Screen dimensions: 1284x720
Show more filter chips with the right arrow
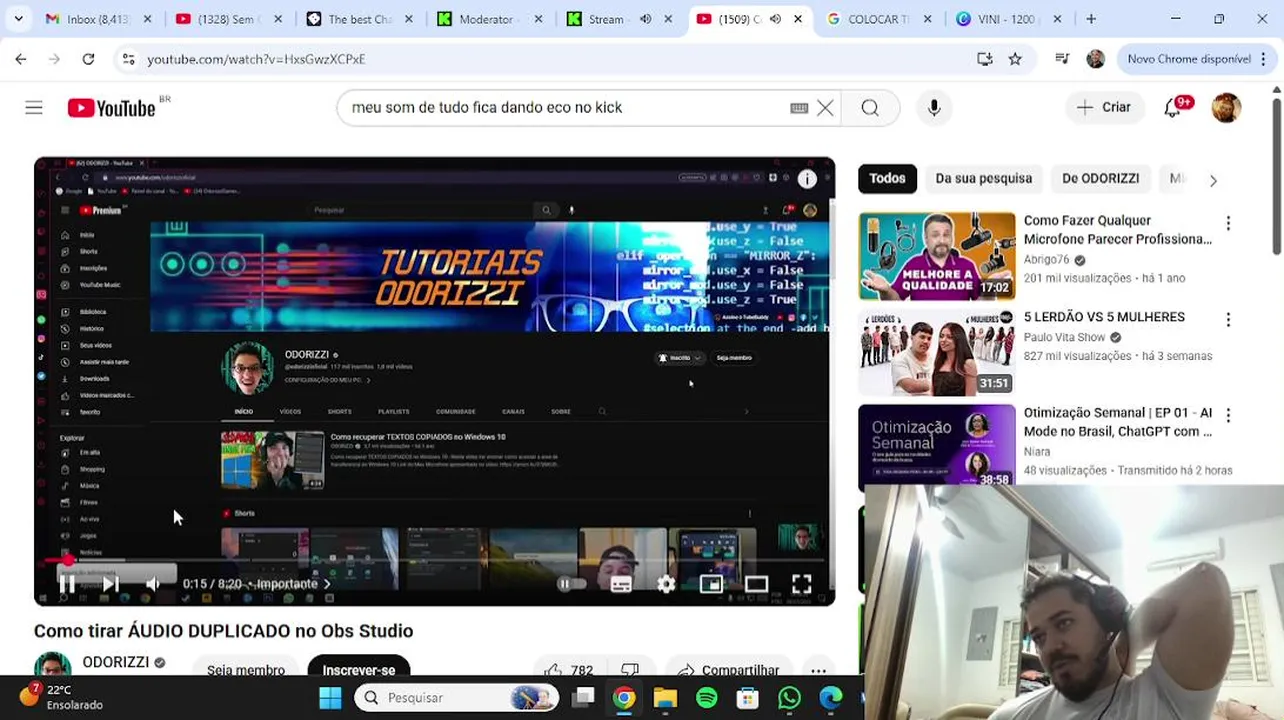click(x=1213, y=180)
